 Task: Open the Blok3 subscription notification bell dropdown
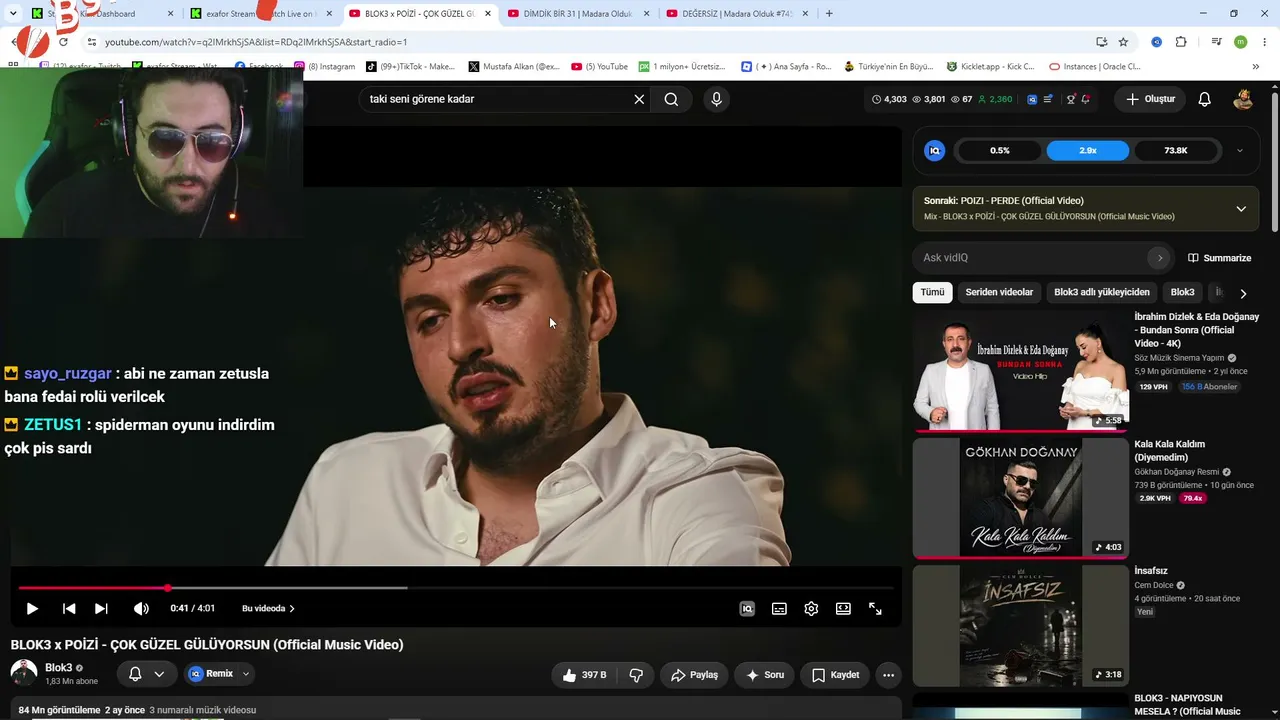[147, 674]
